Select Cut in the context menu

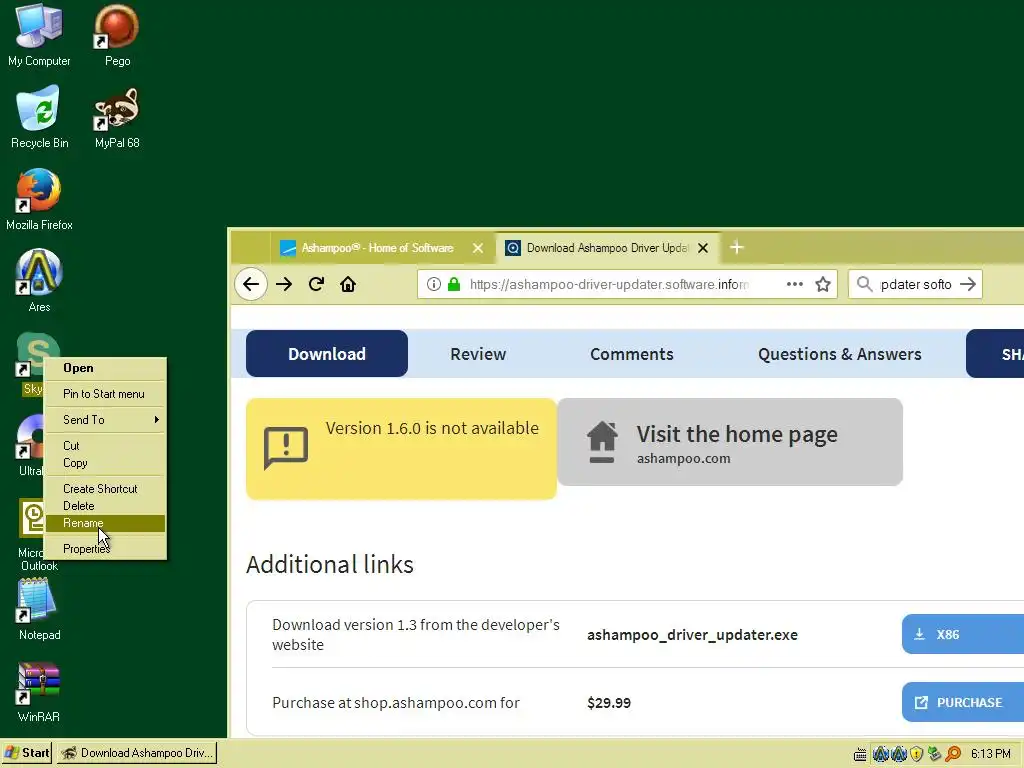pos(105,446)
